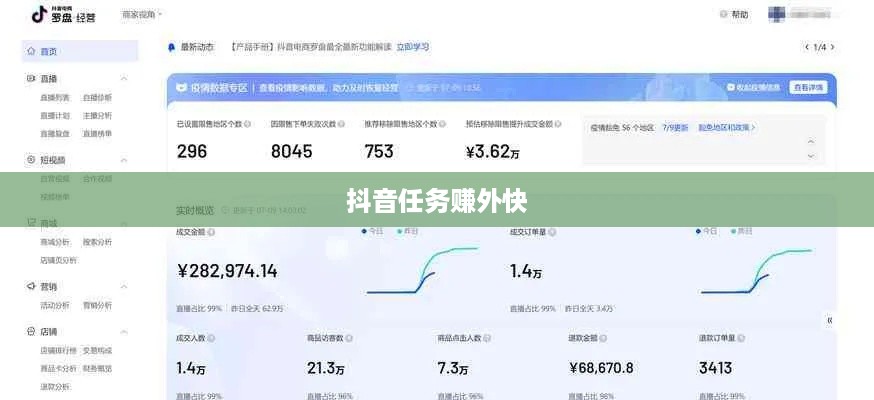Click the collapse panel double-arrow icon
Viewport: 874px width, 400px height.
(x=830, y=320)
